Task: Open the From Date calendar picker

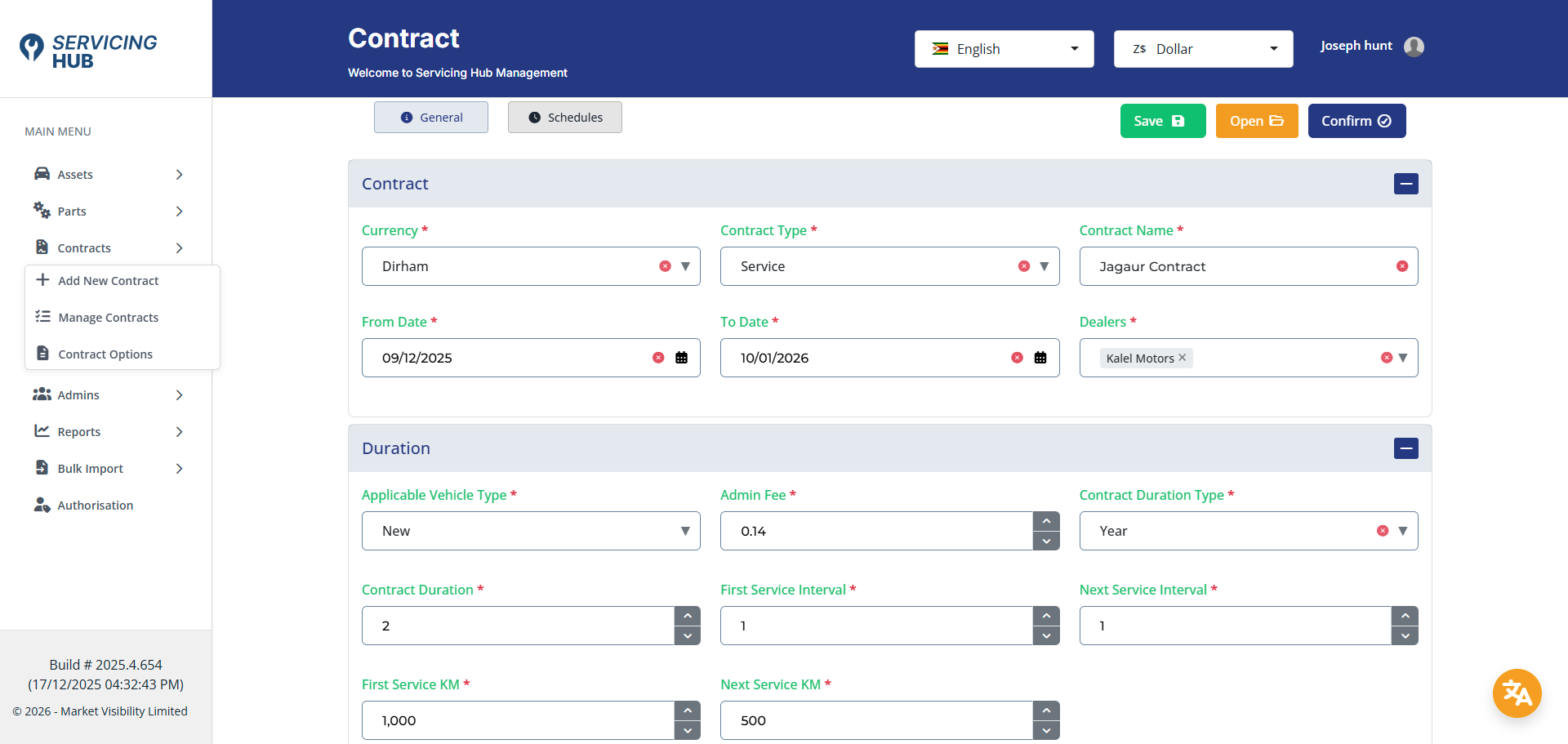Action: [681, 358]
